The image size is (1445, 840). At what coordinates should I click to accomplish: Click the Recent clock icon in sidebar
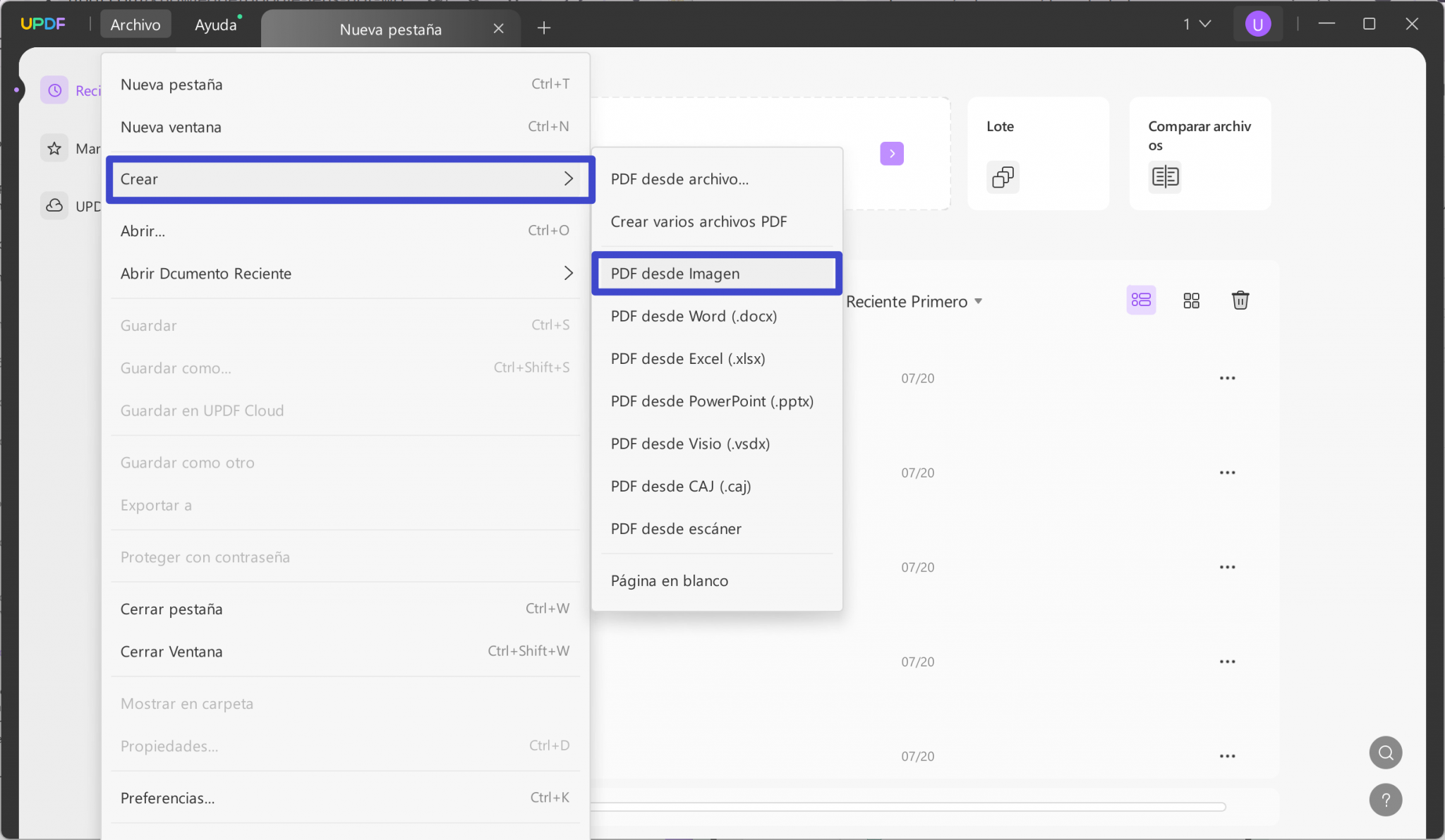[x=54, y=90]
